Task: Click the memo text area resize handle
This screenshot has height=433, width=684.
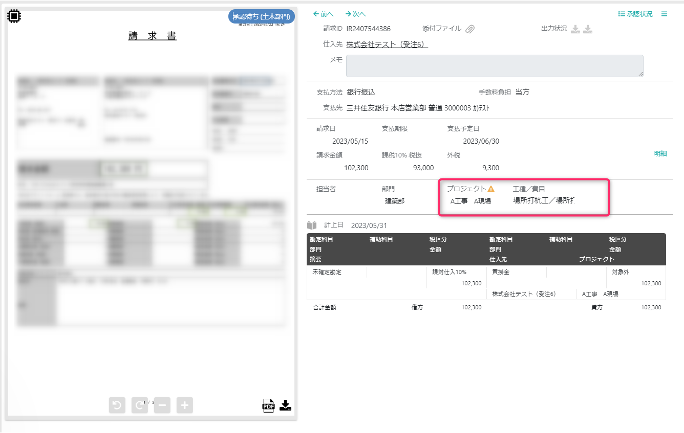Action: tap(641, 74)
